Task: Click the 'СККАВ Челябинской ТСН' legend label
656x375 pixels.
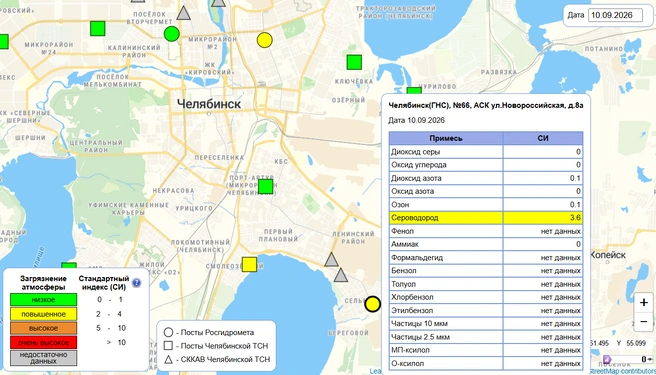Action: point(226,359)
